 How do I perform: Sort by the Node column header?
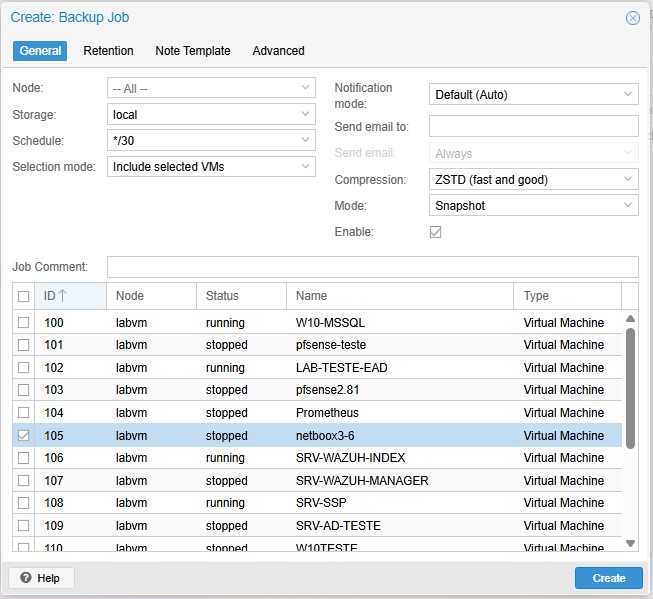(151, 296)
